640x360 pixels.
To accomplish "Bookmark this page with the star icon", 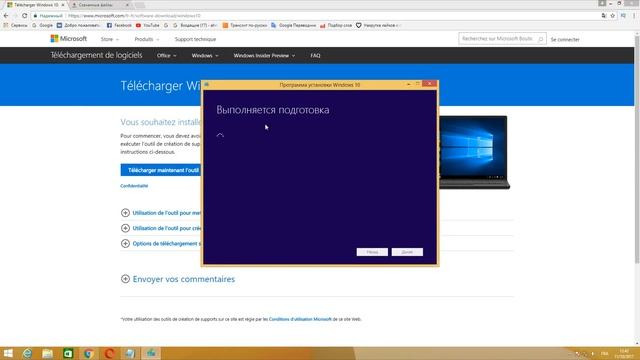I will click(613, 16).
